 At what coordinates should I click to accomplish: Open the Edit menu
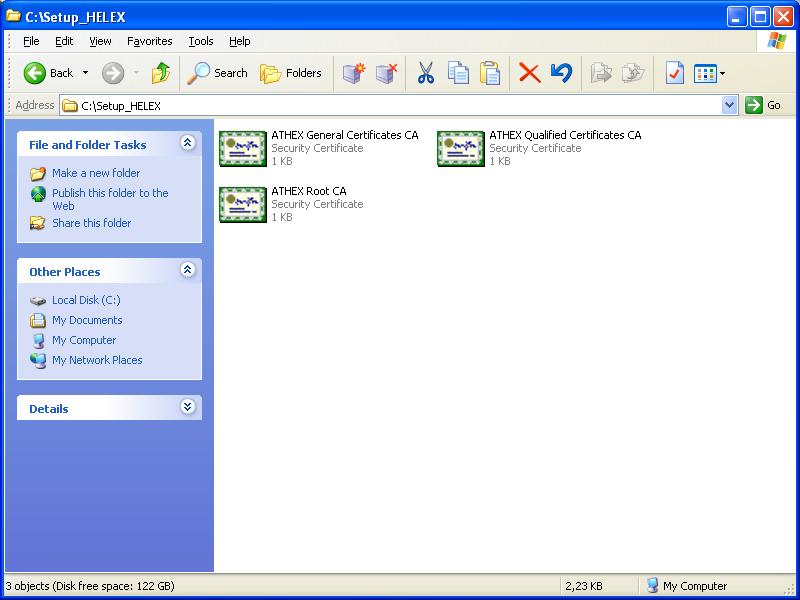coord(64,41)
